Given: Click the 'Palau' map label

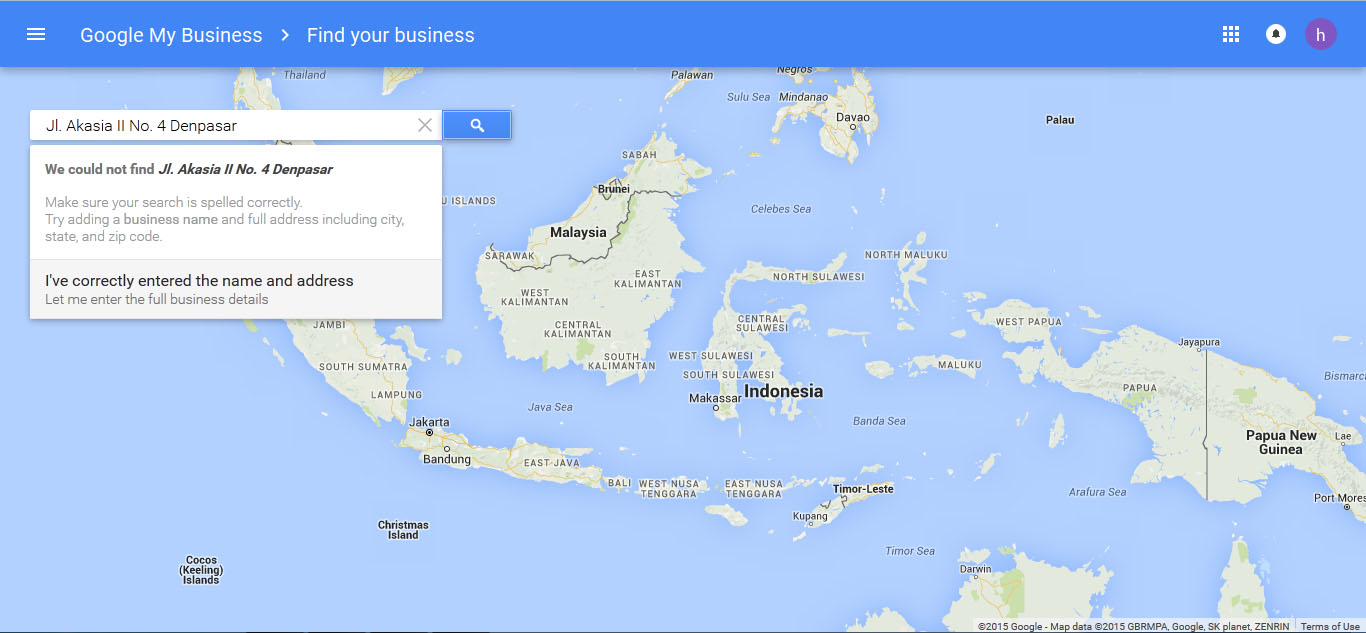Looking at the screenshot, I should pos(1060,120).
